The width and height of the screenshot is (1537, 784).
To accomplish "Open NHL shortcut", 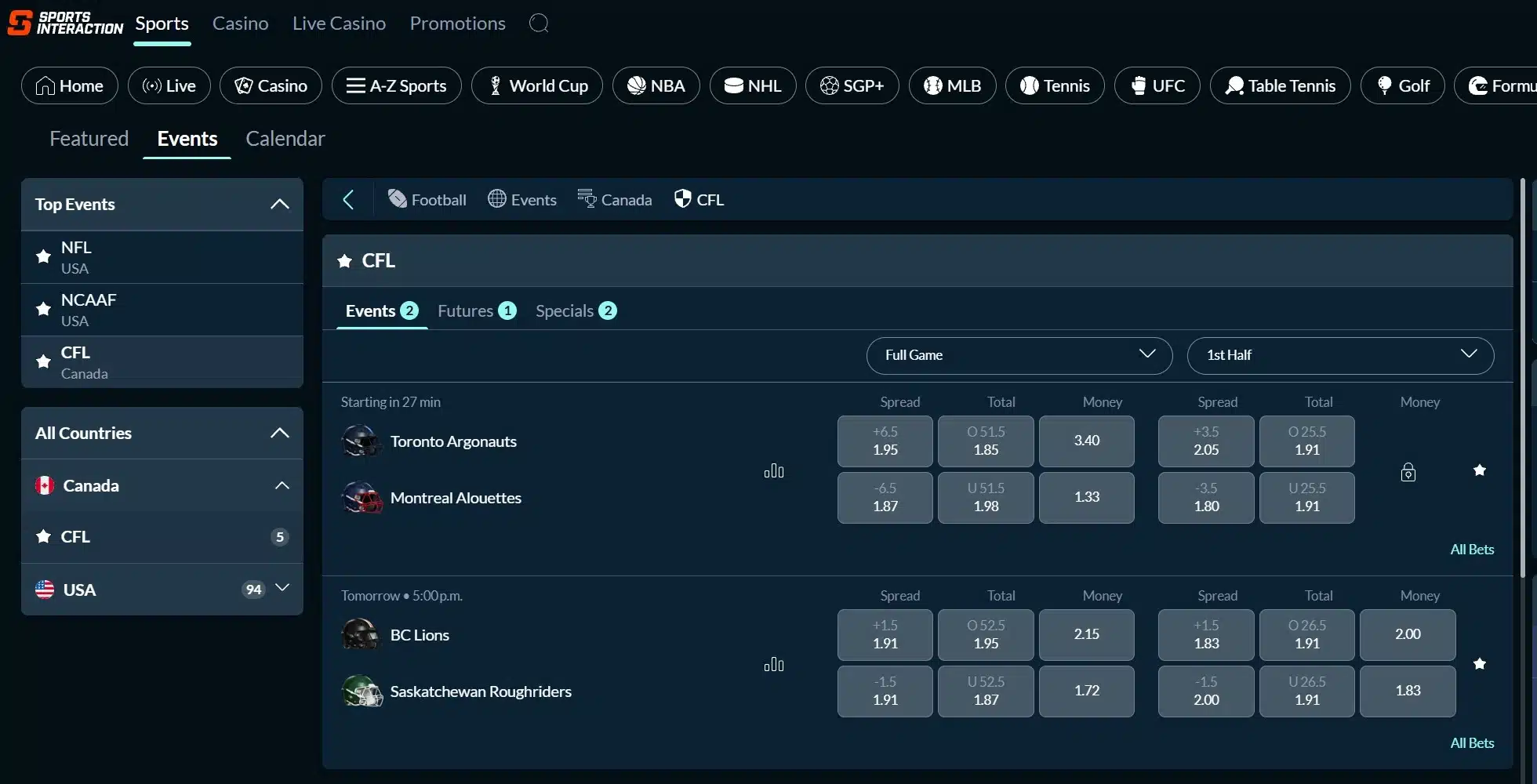I will 753,85.
